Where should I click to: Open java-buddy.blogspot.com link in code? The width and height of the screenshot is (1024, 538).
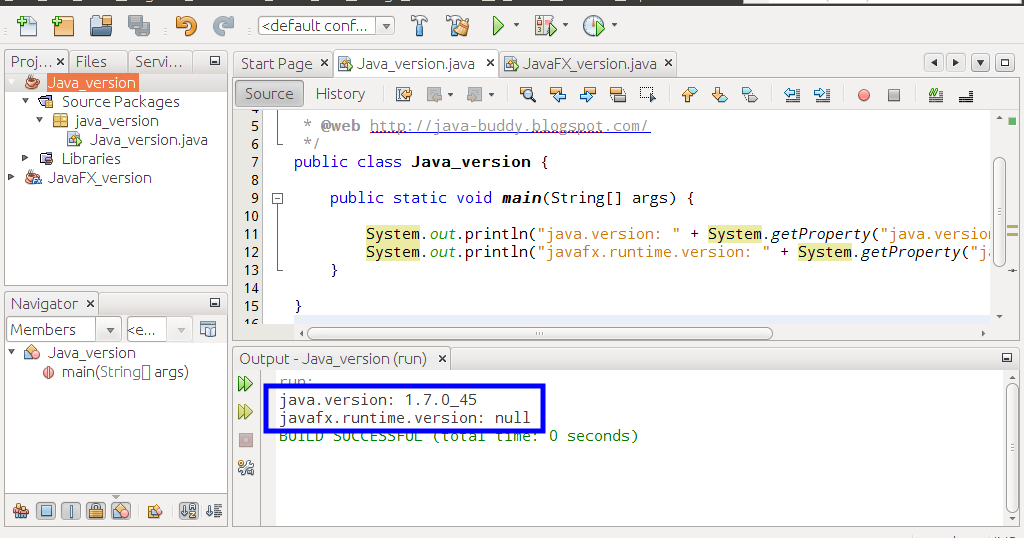pyautogui.click(x=509, y=125)
